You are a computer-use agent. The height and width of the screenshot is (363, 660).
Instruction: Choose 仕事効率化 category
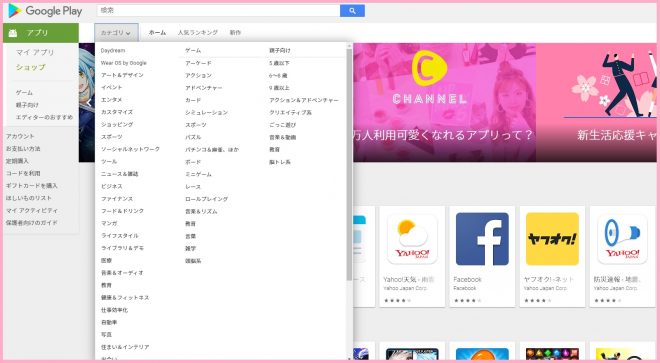pos(114,310)
